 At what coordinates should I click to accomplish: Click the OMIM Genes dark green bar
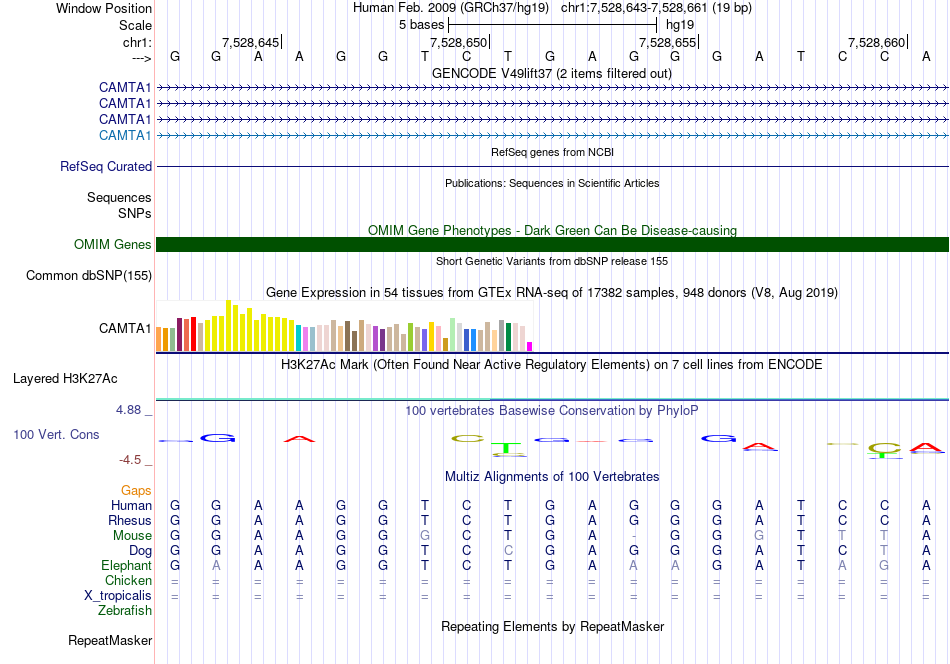(552, 244)
